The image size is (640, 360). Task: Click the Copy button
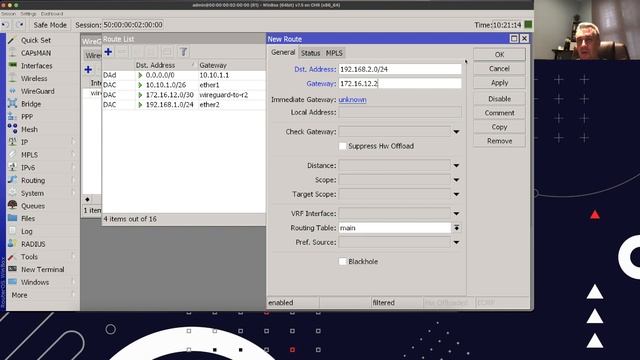point(499,127)
